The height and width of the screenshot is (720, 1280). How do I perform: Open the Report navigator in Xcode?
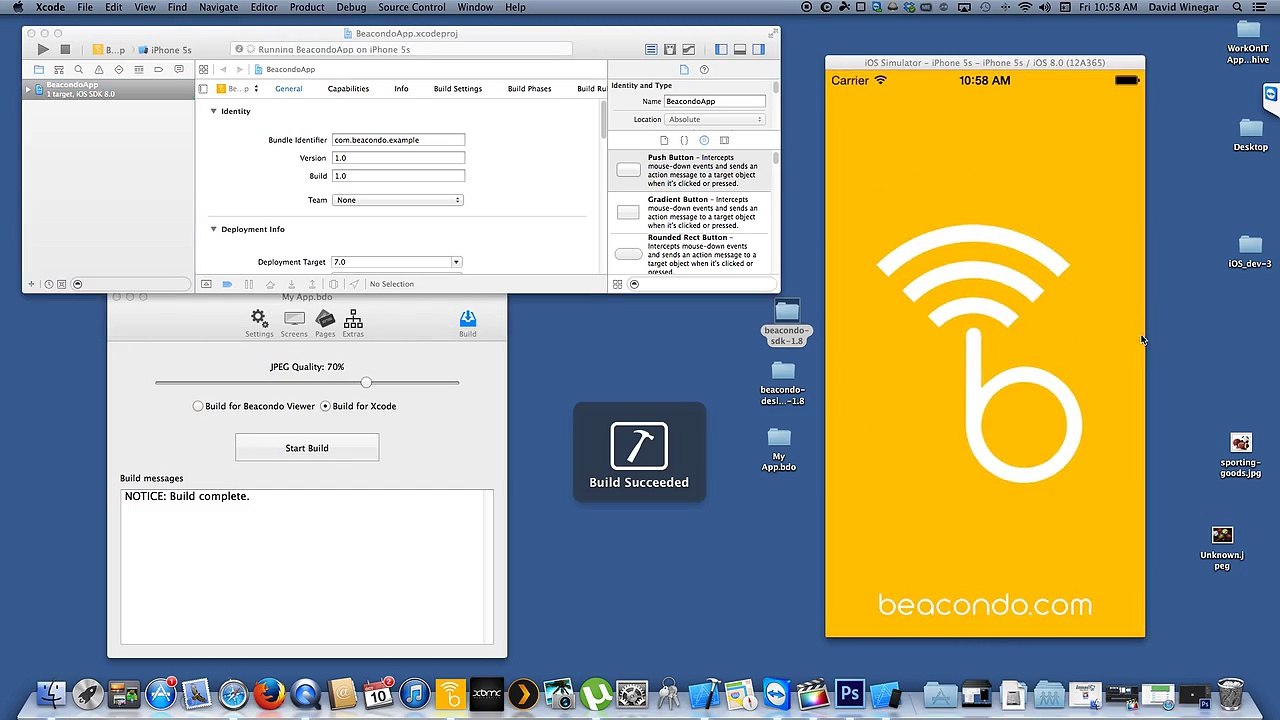pyautogui.click(x=179, y=69)
